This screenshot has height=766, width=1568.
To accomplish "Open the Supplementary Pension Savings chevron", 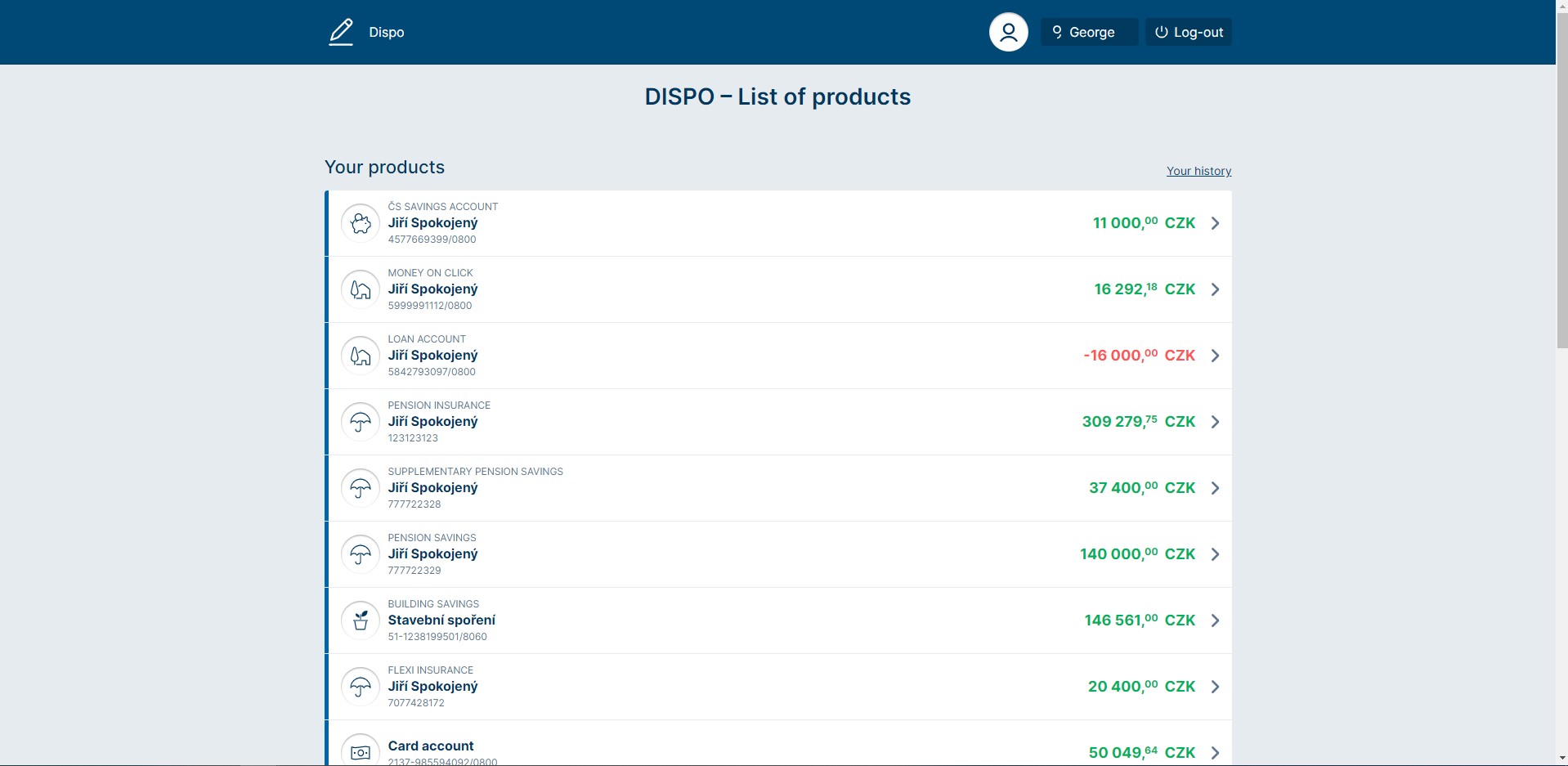I will (x=1215, y=488).
